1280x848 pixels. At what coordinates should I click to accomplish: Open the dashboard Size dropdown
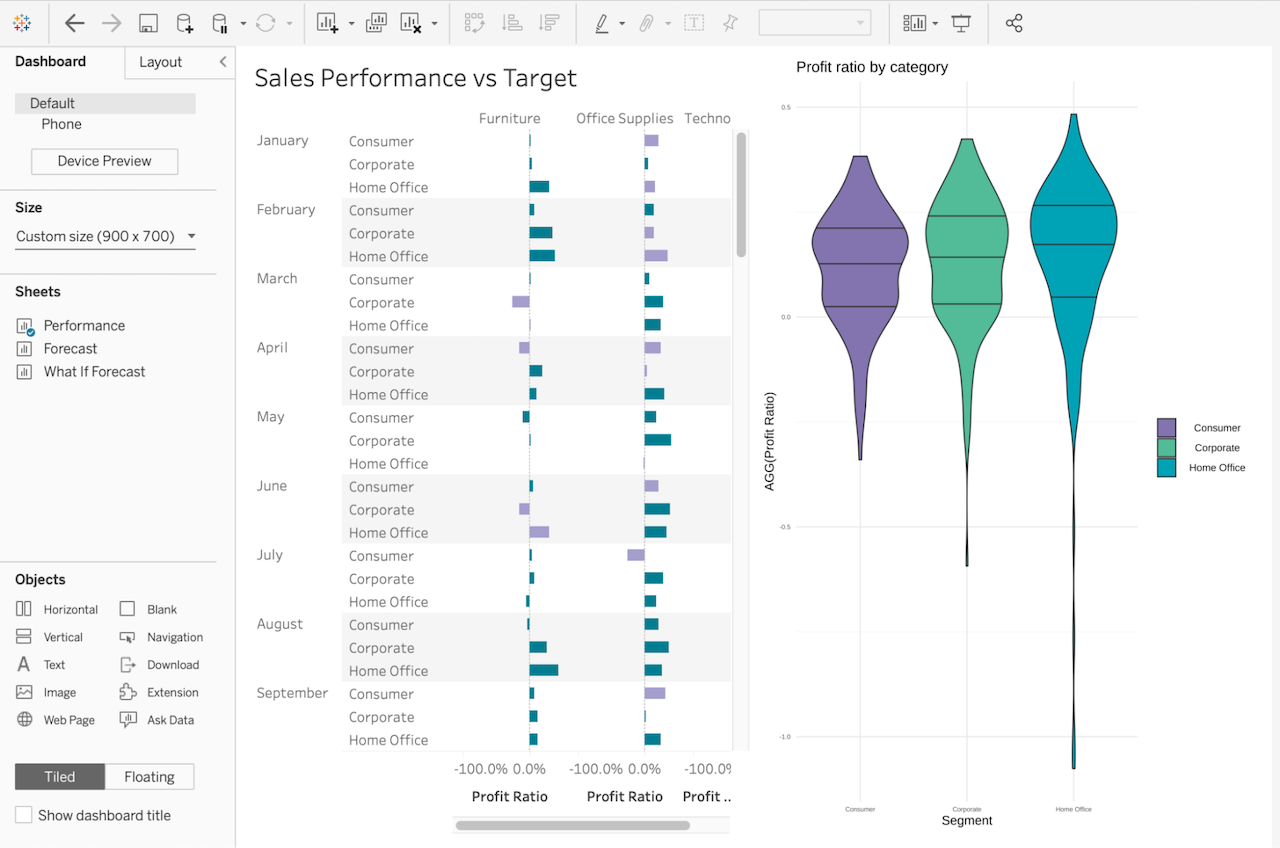click(104, 236)
